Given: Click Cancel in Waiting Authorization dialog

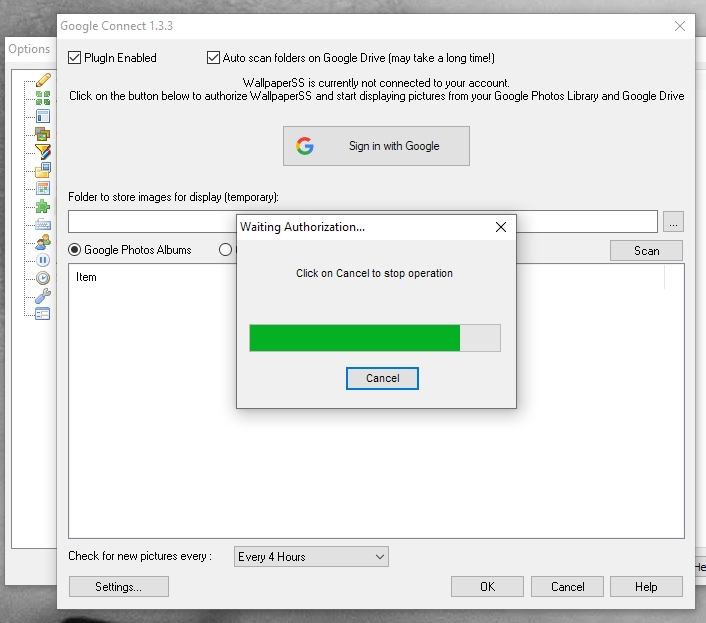Looking at the screenshot, I should pos(382,378).
